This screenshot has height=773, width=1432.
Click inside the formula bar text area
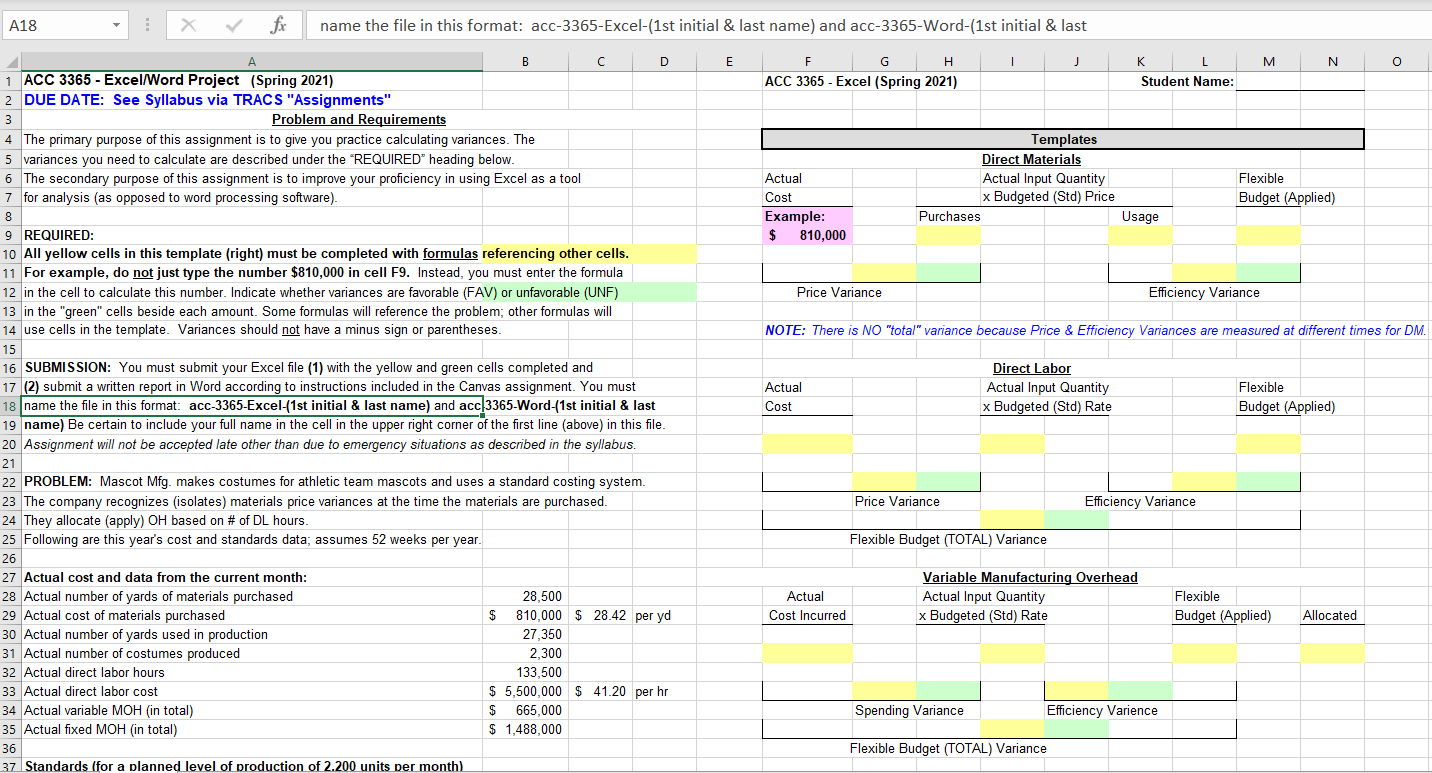700,24
